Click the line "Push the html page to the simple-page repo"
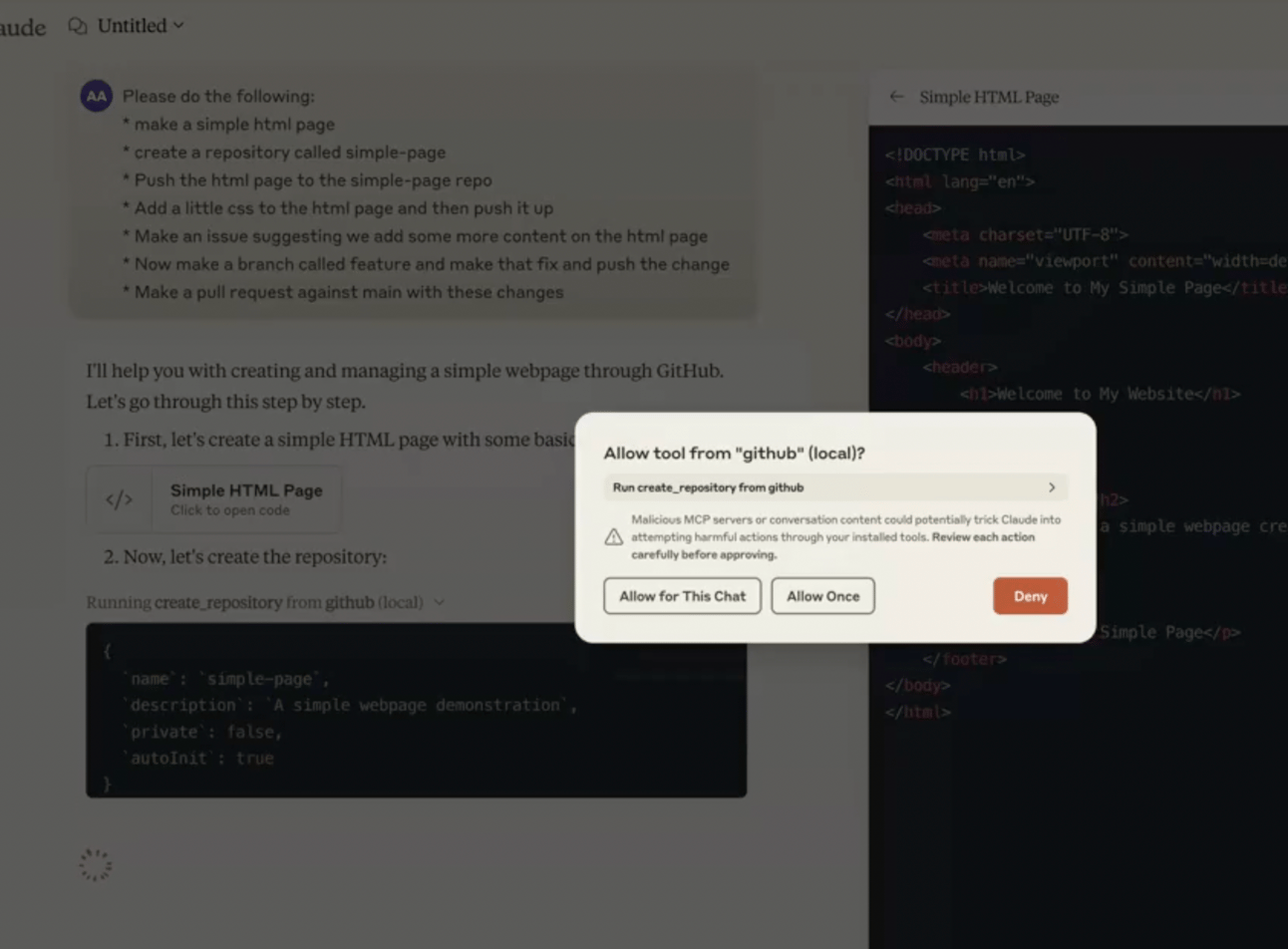 click(313, 180)
